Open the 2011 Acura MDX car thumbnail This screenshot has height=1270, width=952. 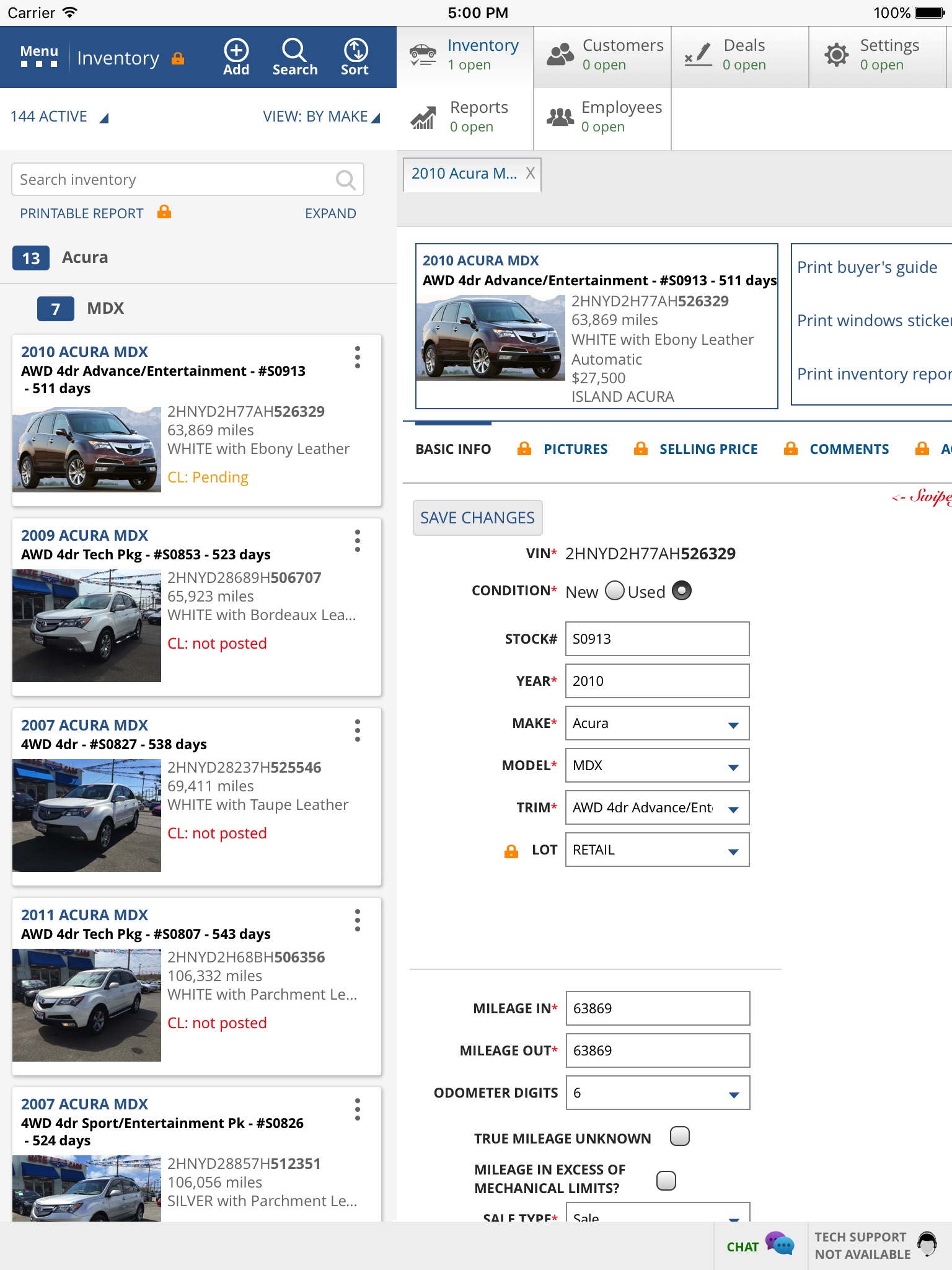click(87, 1005)
